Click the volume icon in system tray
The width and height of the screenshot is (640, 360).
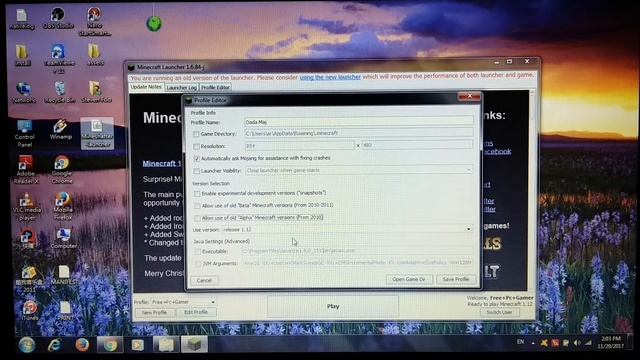pos(577,343)
